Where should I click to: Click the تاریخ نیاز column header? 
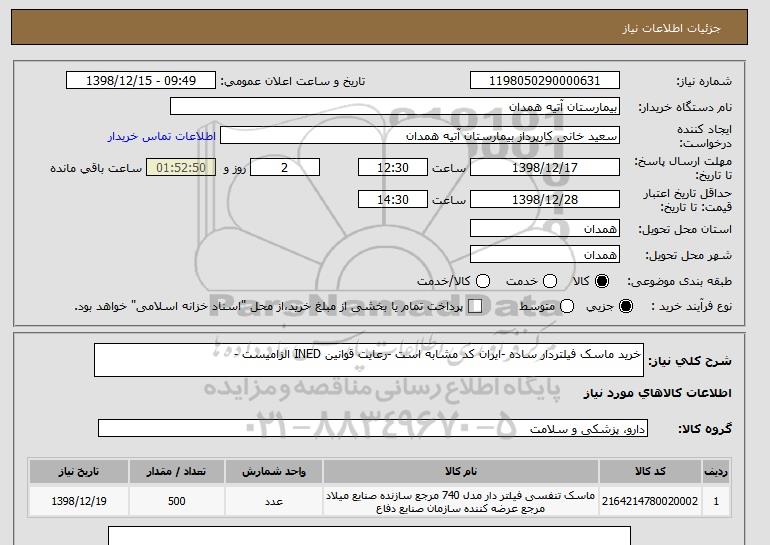pos(79,471)
